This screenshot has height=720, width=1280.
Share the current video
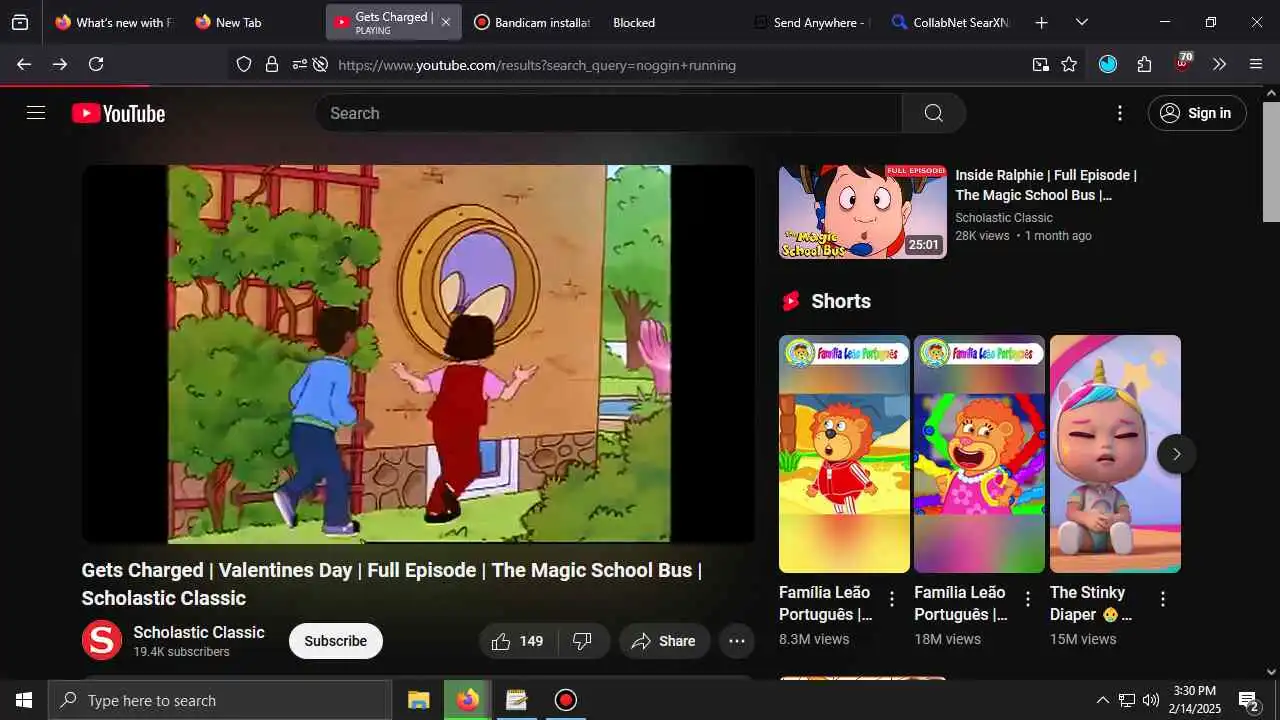pos(664,641)
